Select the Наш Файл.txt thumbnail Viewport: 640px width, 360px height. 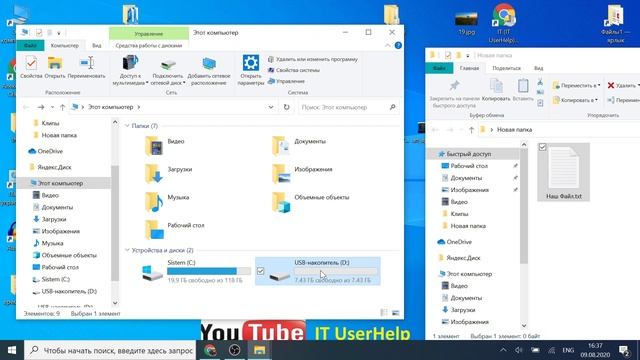point(564,169)
